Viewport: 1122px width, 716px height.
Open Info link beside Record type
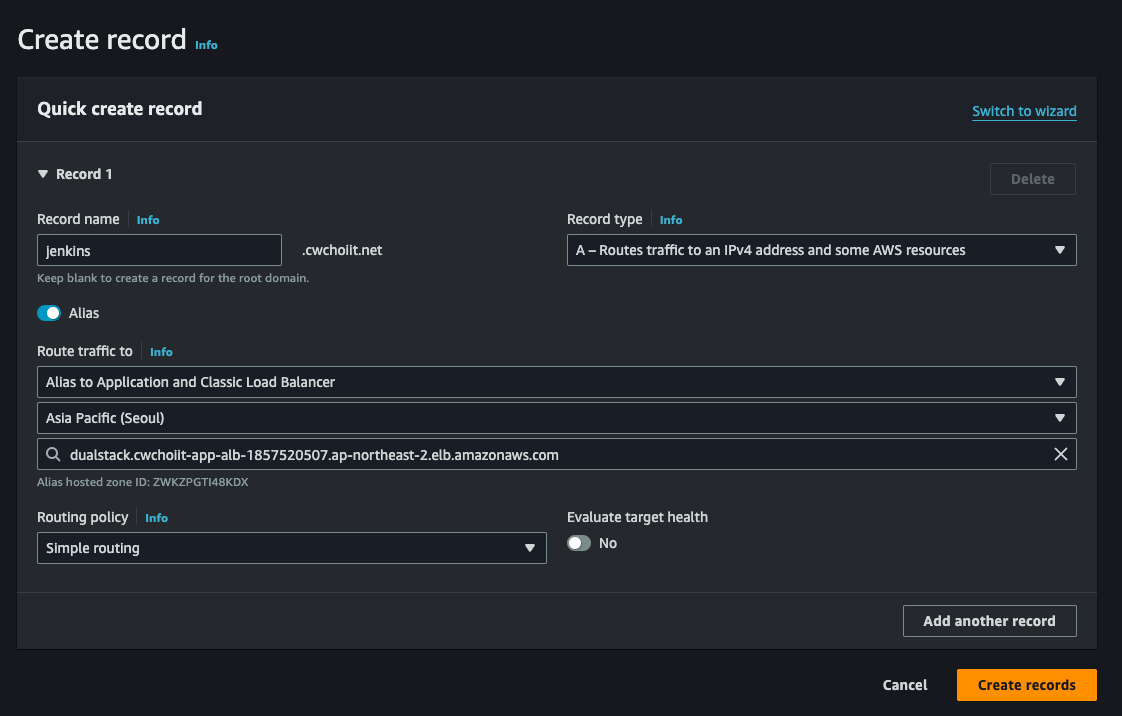point(670,220)
